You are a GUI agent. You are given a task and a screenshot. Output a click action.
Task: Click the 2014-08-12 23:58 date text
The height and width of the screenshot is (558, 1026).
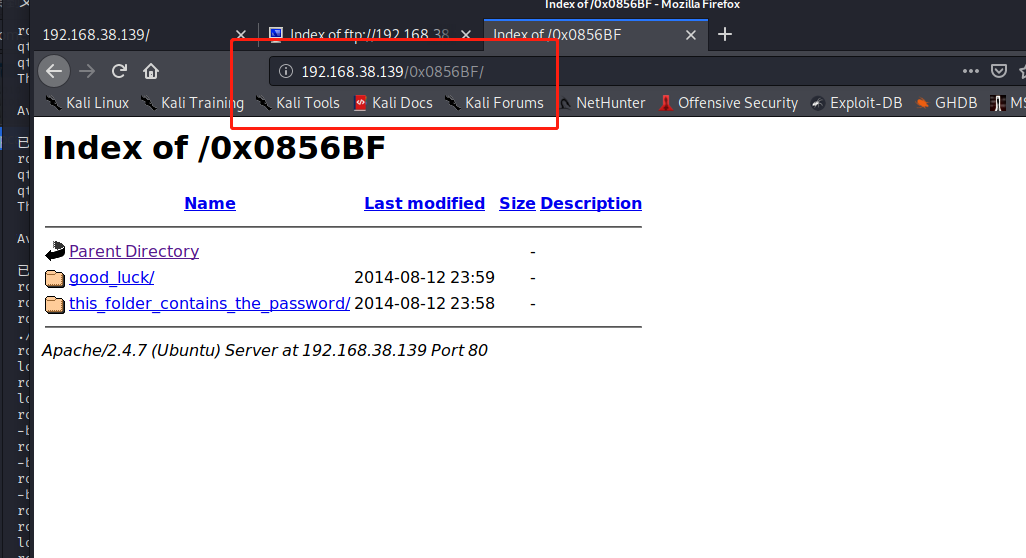[x=424, y=304]
